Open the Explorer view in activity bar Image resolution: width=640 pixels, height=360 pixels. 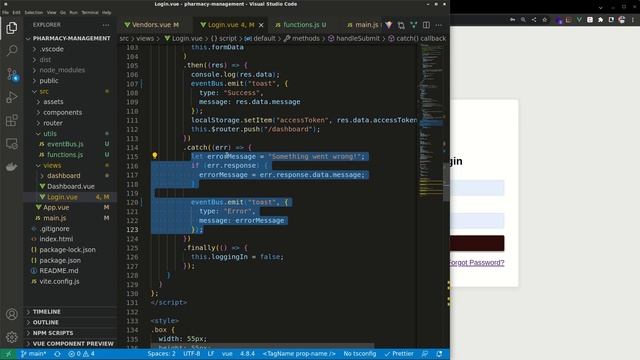[x=12, y=28]
